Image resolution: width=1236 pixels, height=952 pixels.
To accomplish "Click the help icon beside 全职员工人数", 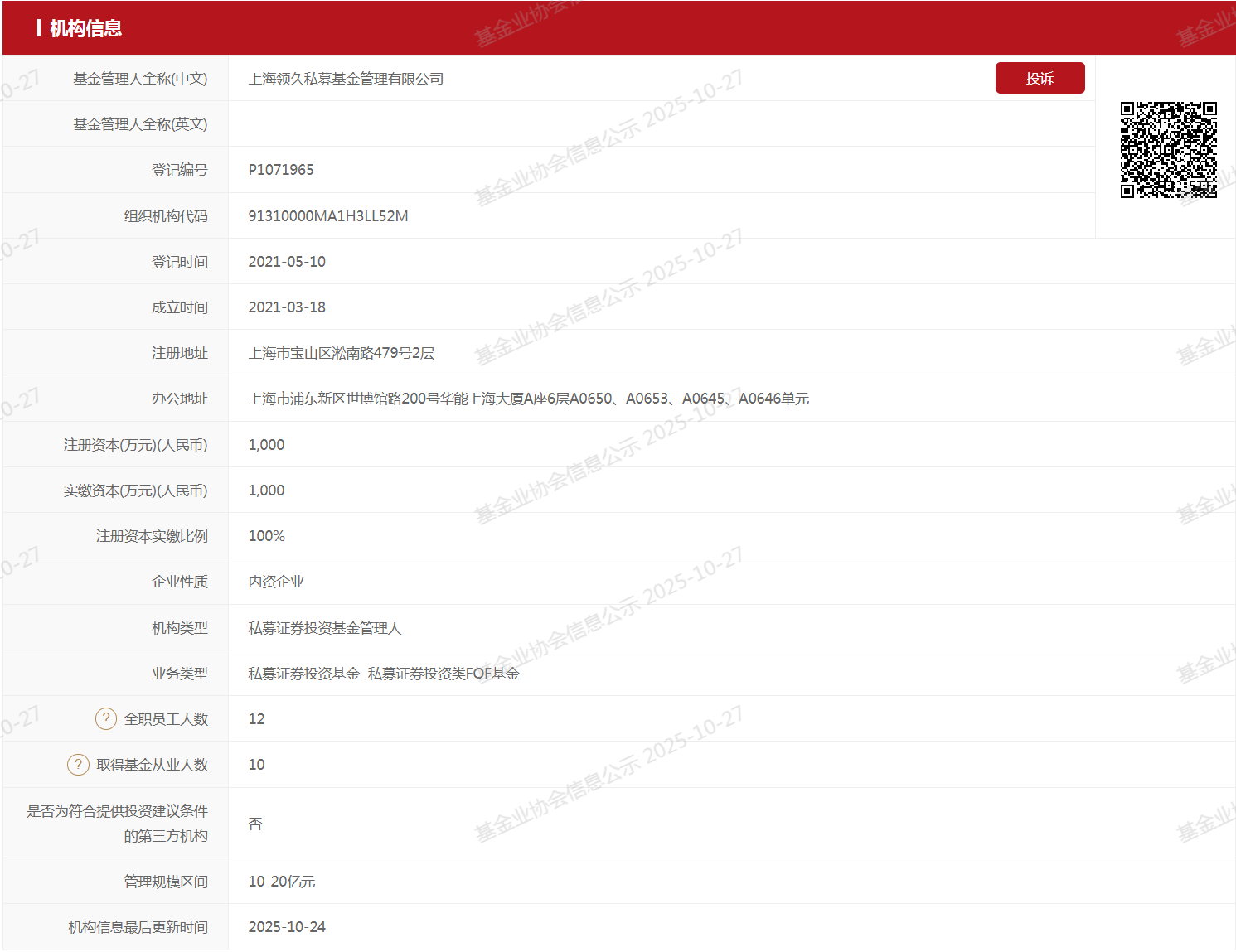I will [x=105, y=718].
